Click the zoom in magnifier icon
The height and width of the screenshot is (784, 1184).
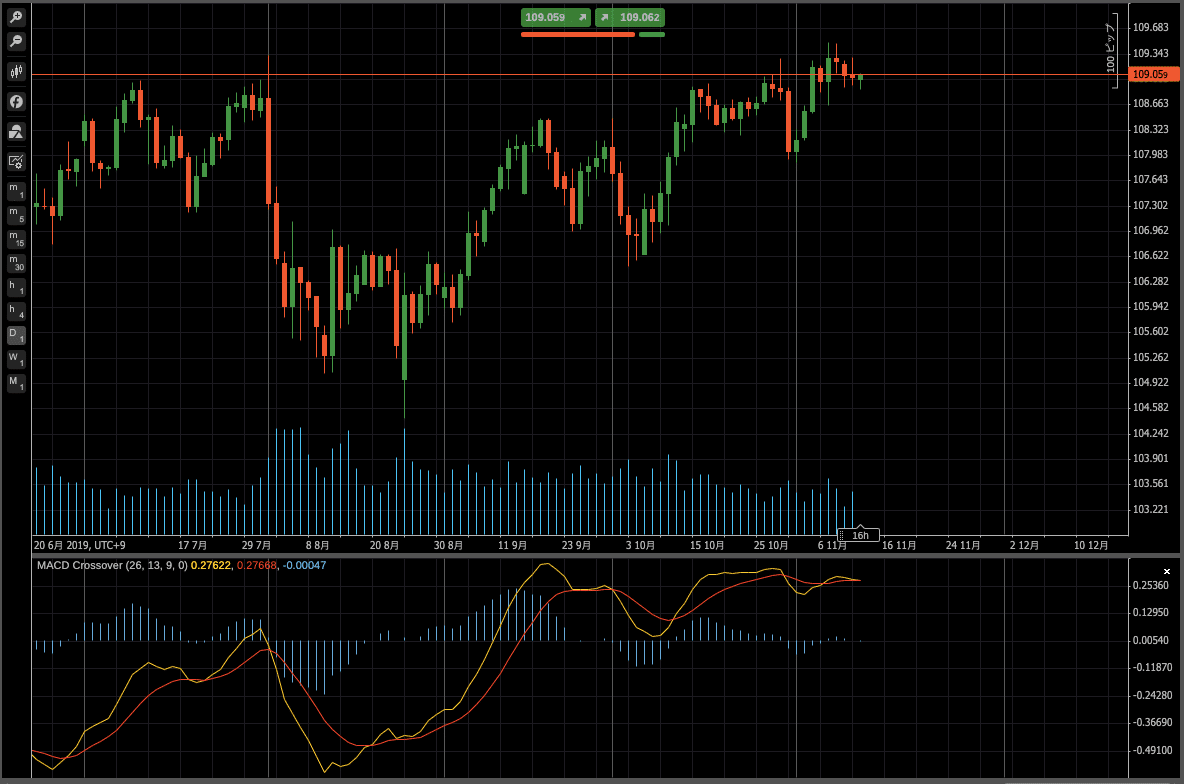tap(16, 17)
